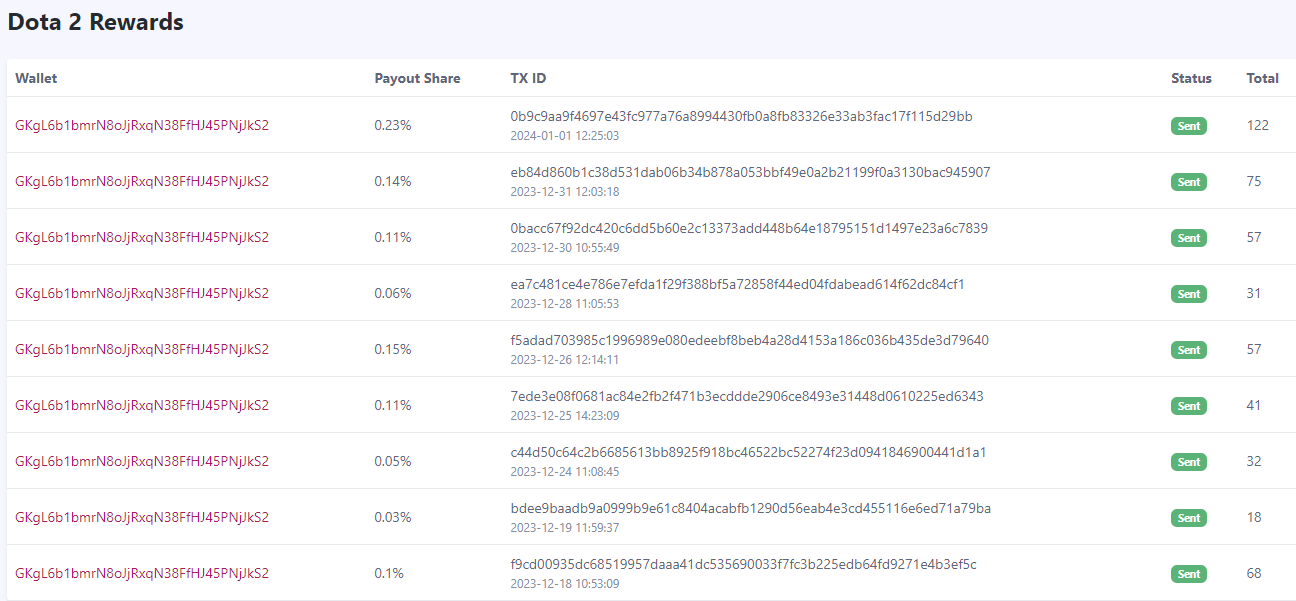
Task: Select TX ID starting with 7ede3e08f0681
Action: (747, 396)
